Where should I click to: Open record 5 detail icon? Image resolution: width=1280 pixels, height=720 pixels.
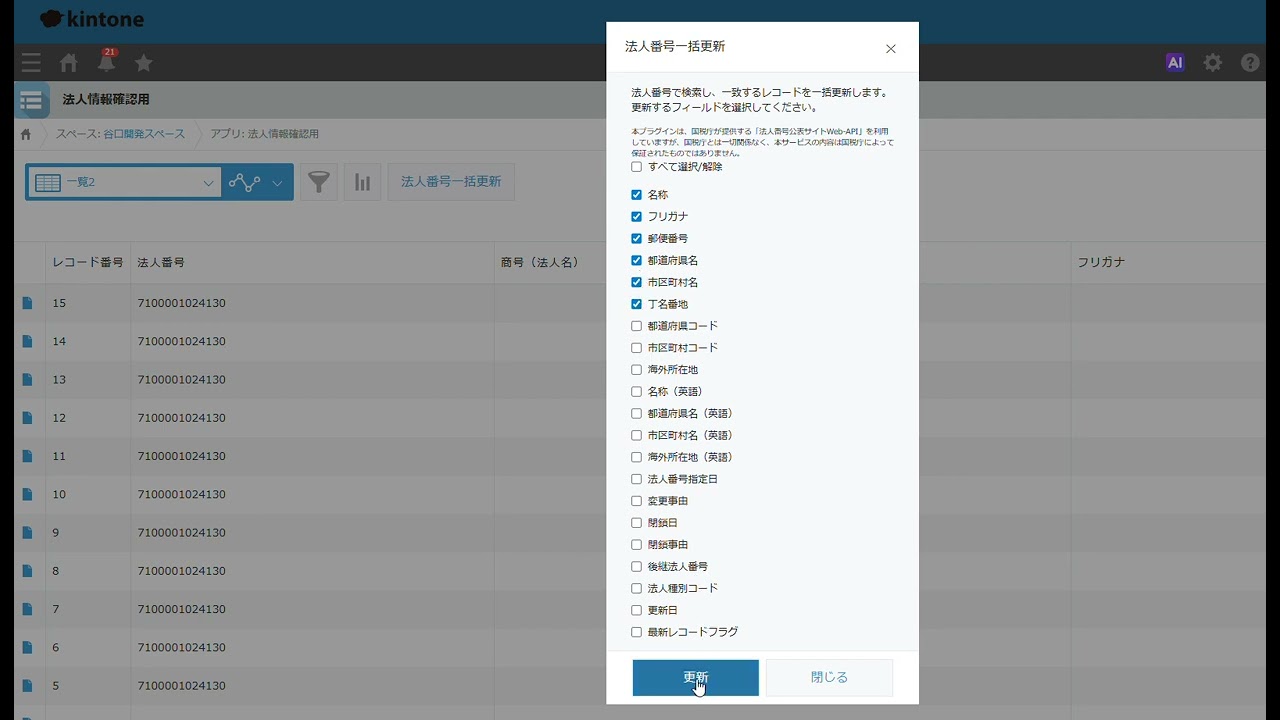pyautogui.click(x=28, y=685)
